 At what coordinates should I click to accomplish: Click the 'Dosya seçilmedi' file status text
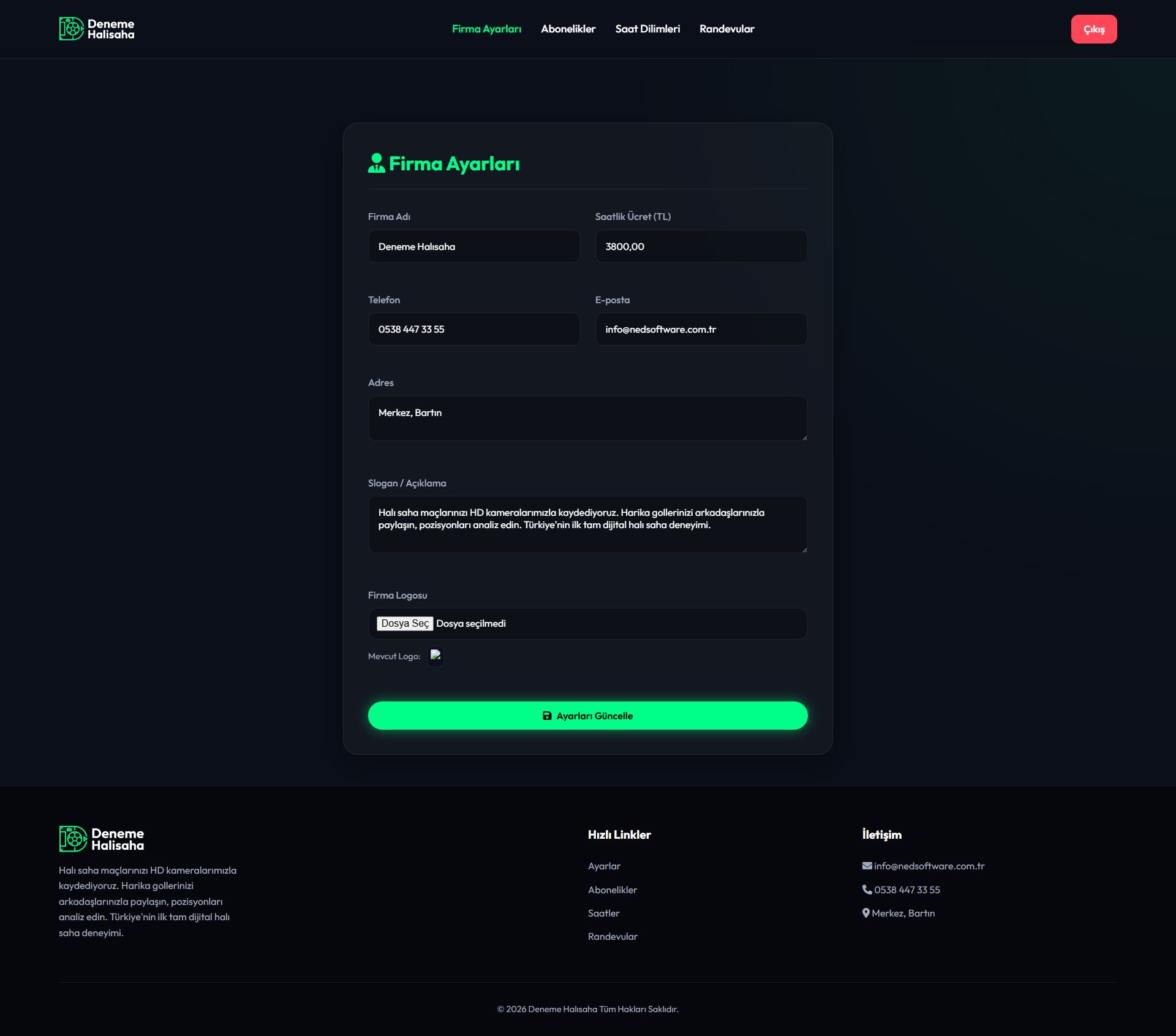click(470, 623)
